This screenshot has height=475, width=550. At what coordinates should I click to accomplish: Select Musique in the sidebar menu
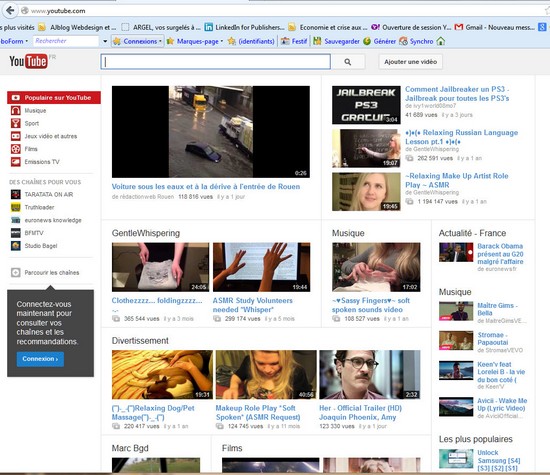(x=35, y=111)
